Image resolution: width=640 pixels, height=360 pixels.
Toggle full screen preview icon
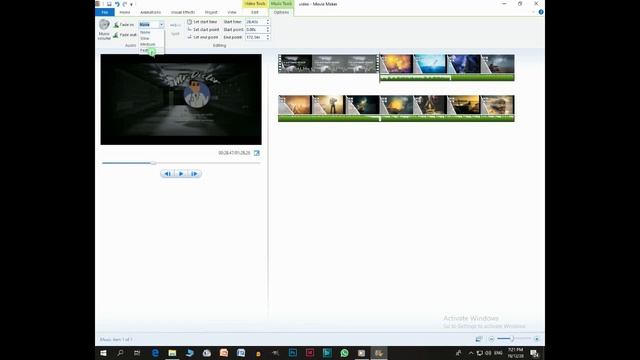pos(257,153)
